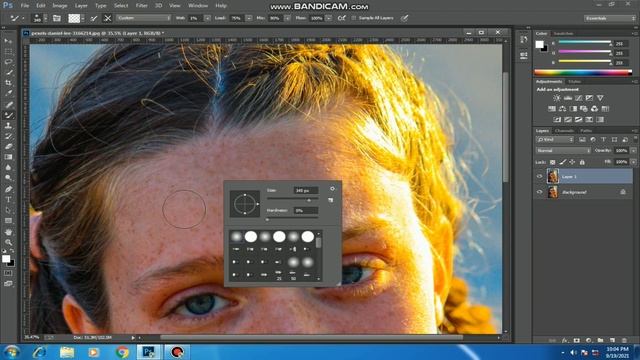Switch to the Styles tab

pos(574,82)
